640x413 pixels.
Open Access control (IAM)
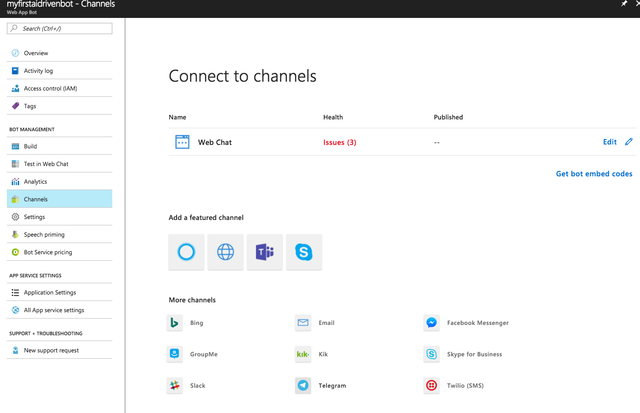tap(60, 88)
